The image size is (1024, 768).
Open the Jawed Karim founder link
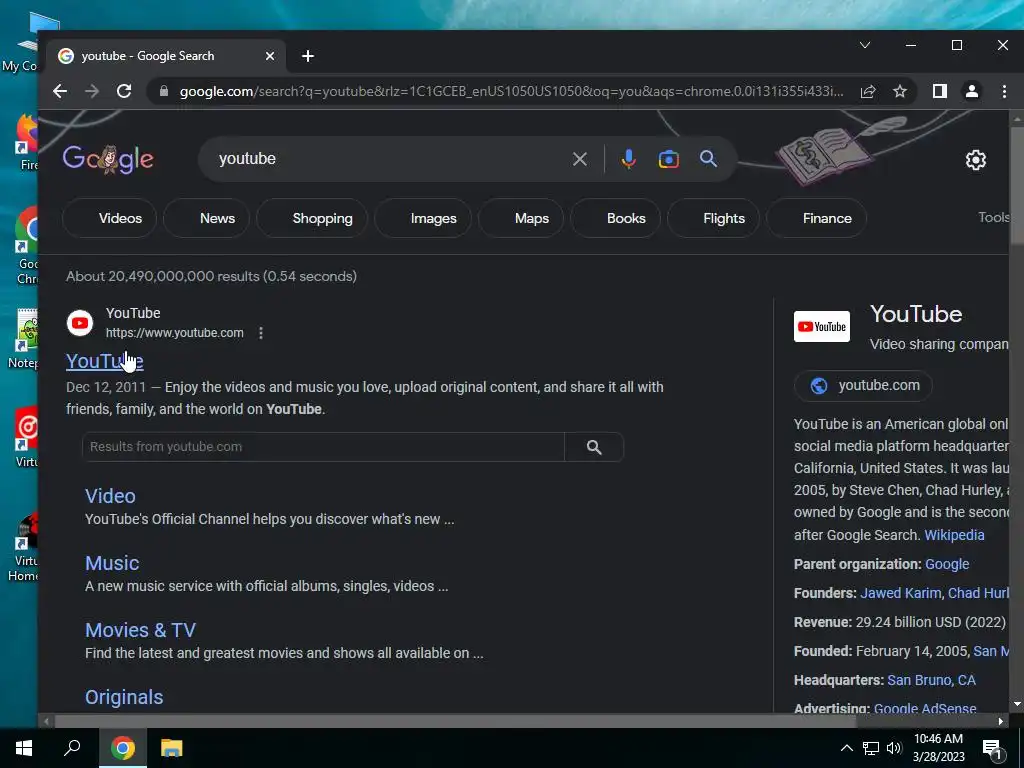pos(901,593)
